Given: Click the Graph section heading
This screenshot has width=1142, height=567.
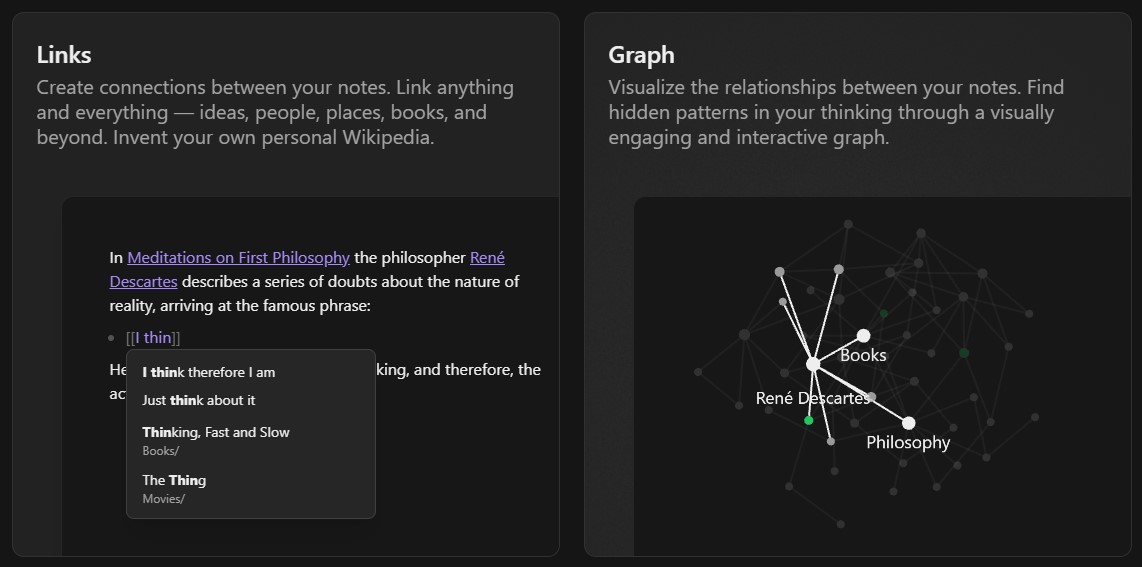Looking at the screenshot, I should pyautogui.click(x=641, y=55).
